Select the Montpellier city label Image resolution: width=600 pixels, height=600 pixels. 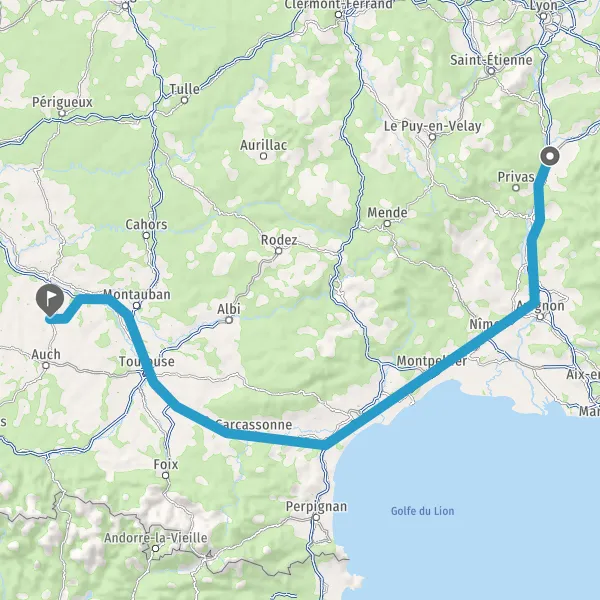pos(432,361)
